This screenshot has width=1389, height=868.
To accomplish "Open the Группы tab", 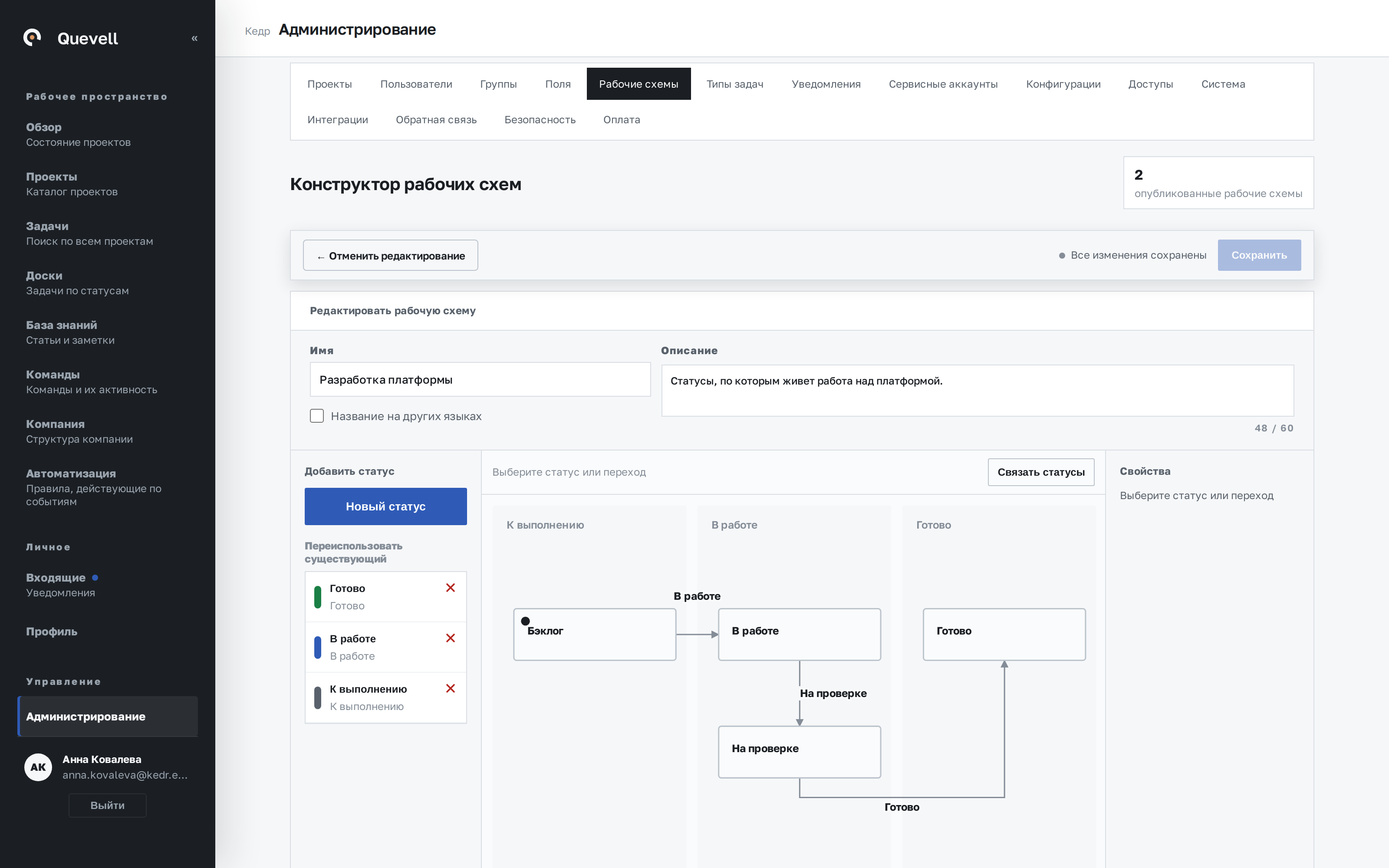I will [498, 84].
